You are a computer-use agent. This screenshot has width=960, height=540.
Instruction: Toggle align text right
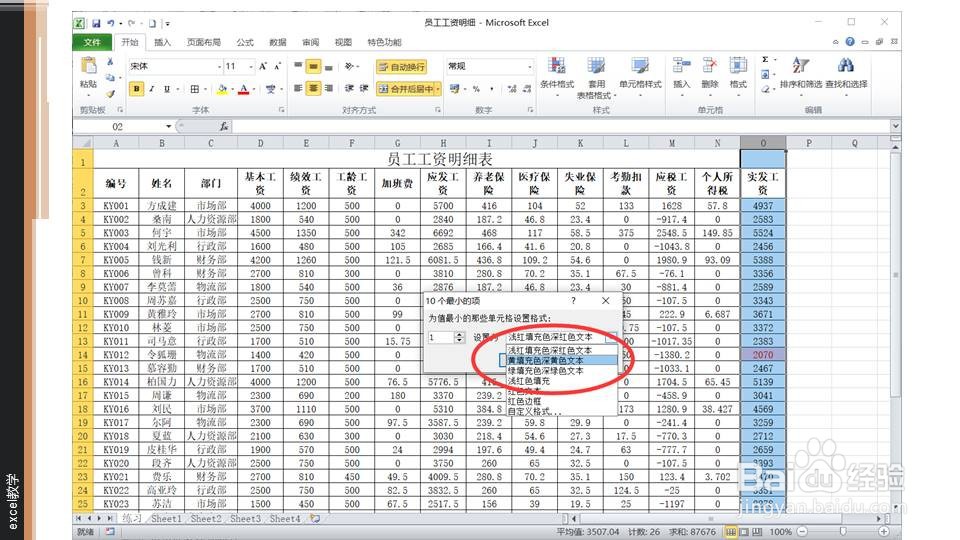(329, 89)
